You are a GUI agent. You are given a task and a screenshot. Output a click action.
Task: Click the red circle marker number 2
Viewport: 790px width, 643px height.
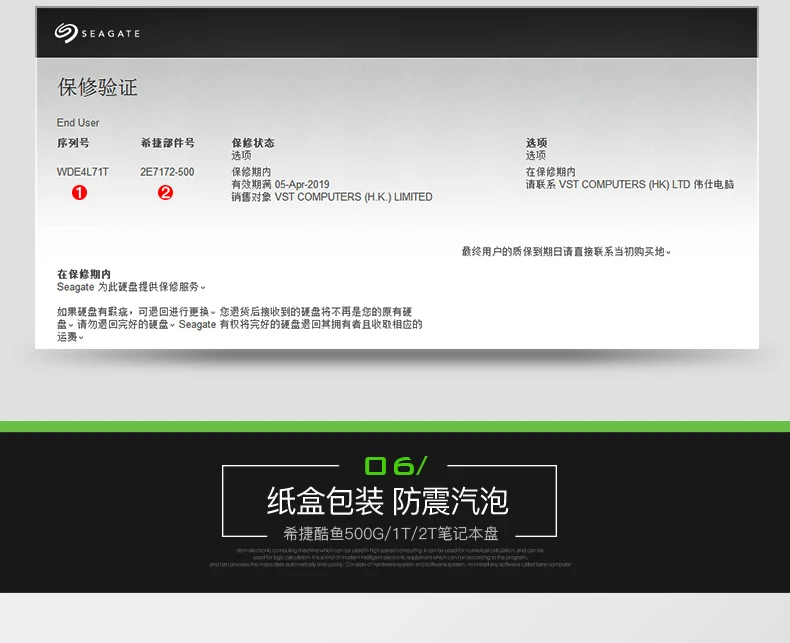(166, 192)
